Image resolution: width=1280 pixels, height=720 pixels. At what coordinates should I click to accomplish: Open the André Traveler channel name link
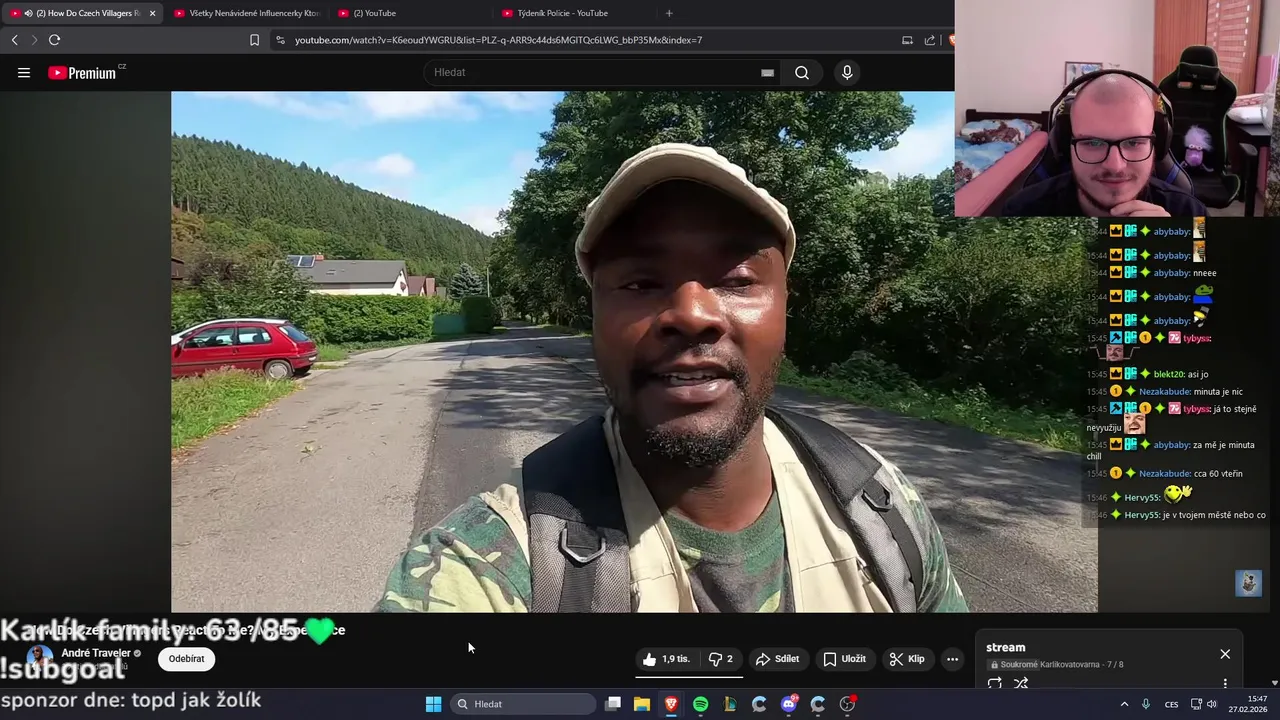[x=96, y=653]
